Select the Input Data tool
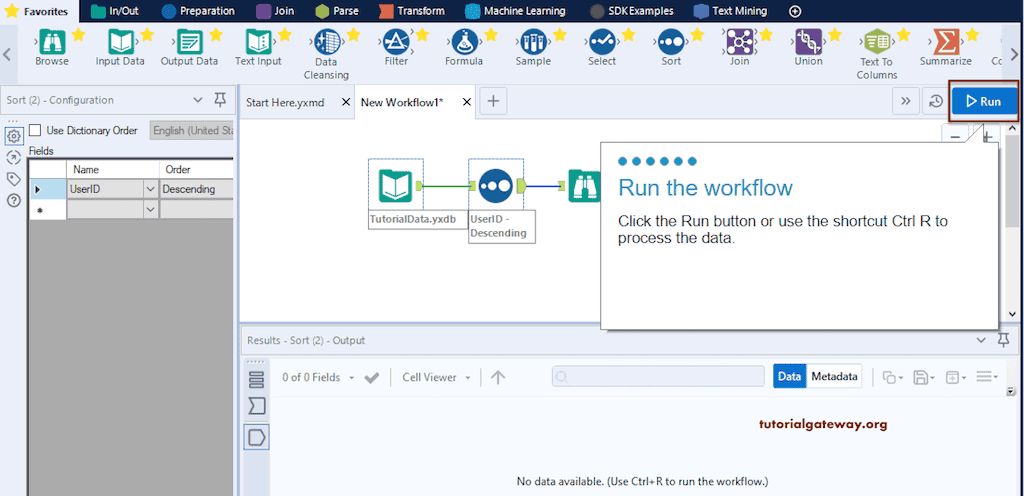Screen dimensions: 1024x496 [121, 42]
